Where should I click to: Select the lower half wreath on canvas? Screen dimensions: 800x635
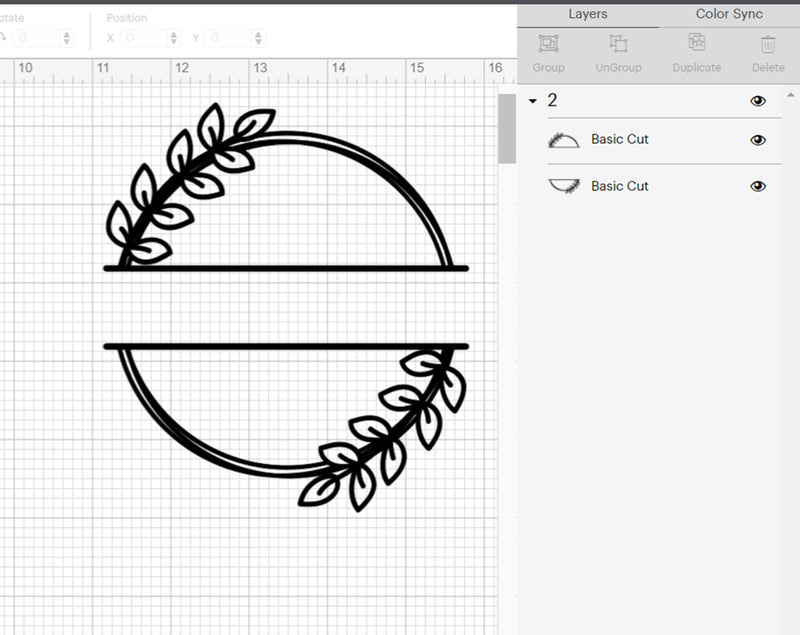pyautogui.click(x=286, y=427)
